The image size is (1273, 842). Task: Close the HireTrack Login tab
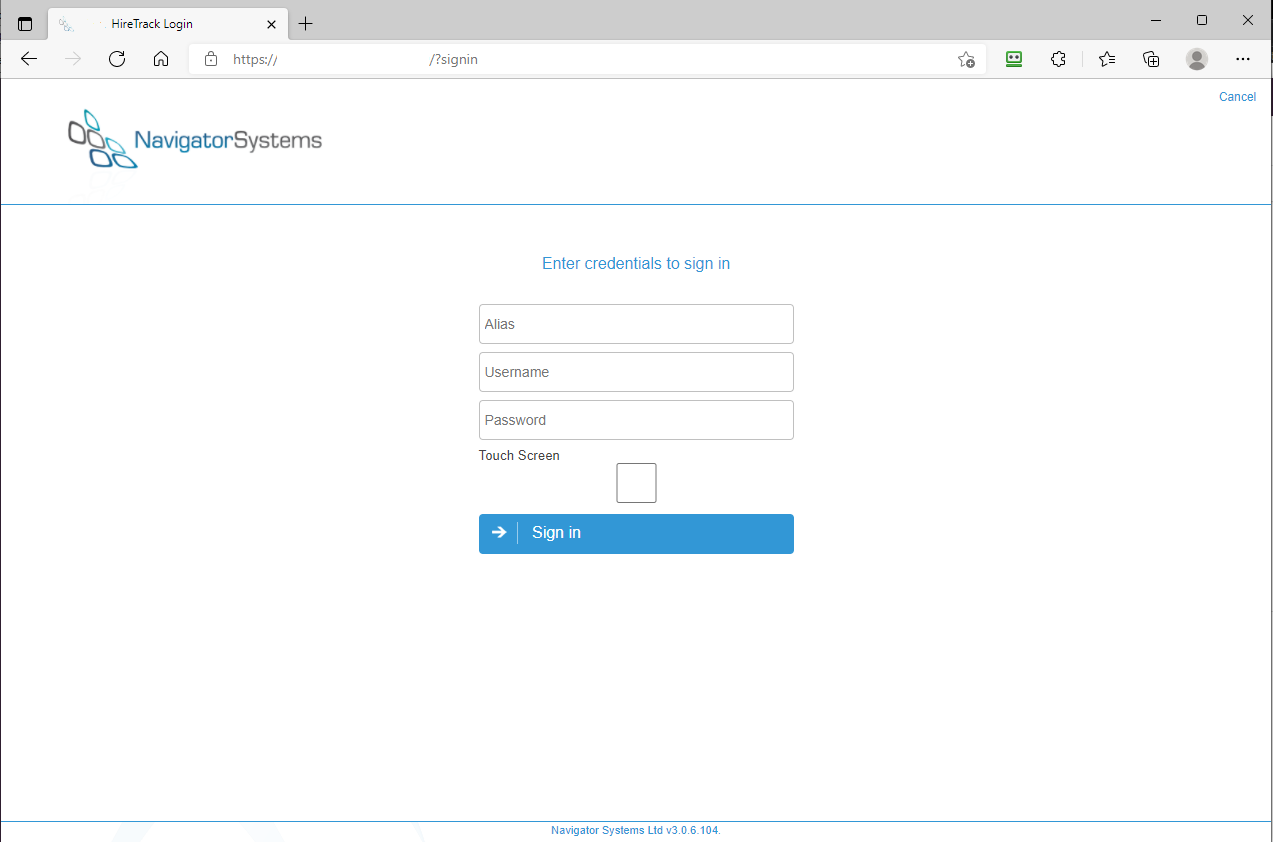[271, 23]
